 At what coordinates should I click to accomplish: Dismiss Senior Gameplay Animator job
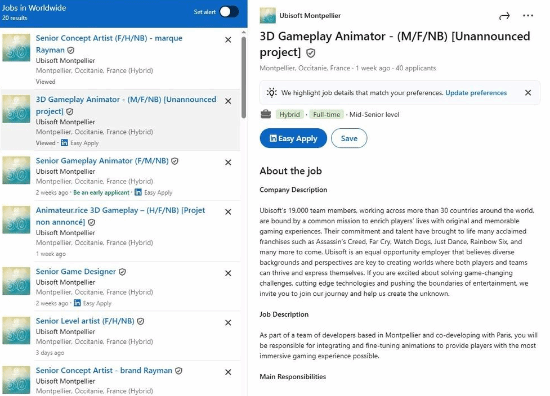[228, 162]
